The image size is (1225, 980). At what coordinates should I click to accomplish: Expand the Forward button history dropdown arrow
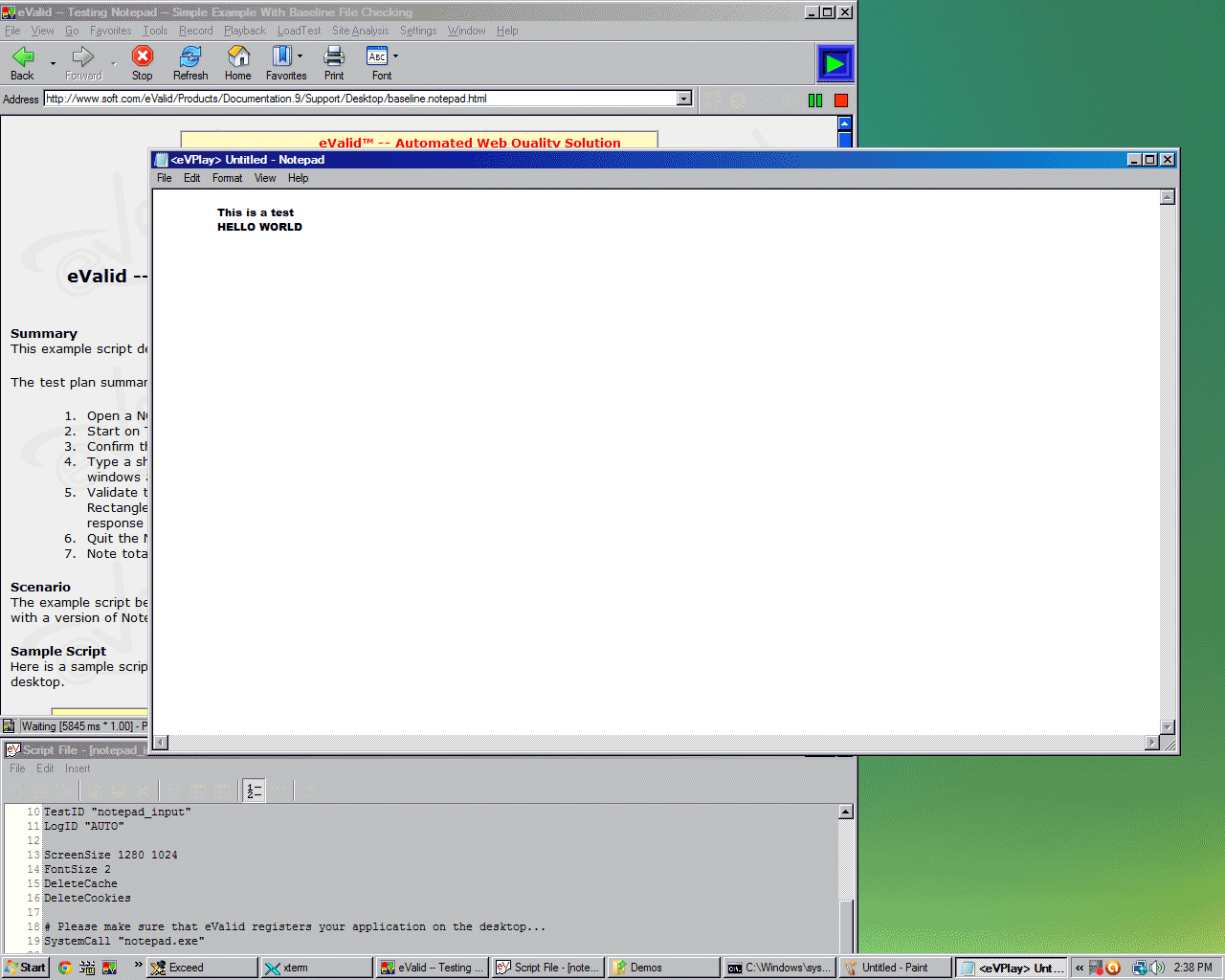pyautogui.click(x=113, y=63)
